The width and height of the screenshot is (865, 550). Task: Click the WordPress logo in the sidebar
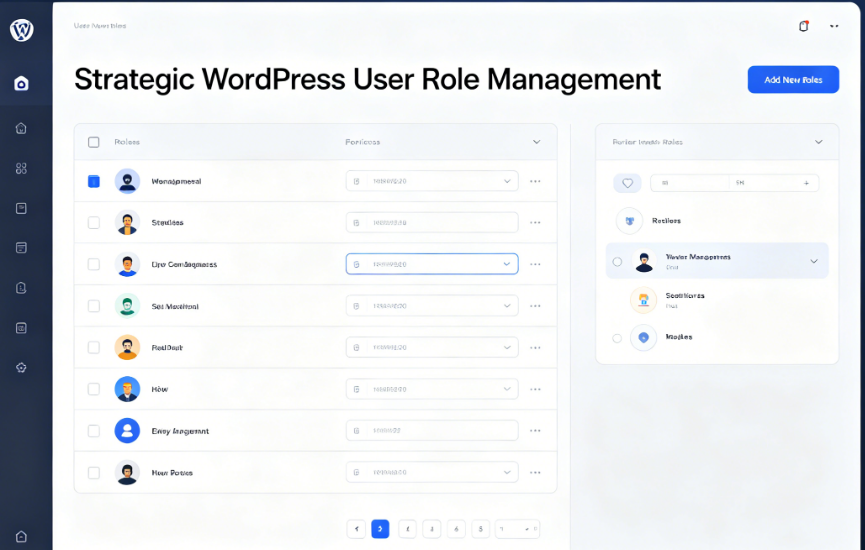pyautogui.click(x=21, y=30)
